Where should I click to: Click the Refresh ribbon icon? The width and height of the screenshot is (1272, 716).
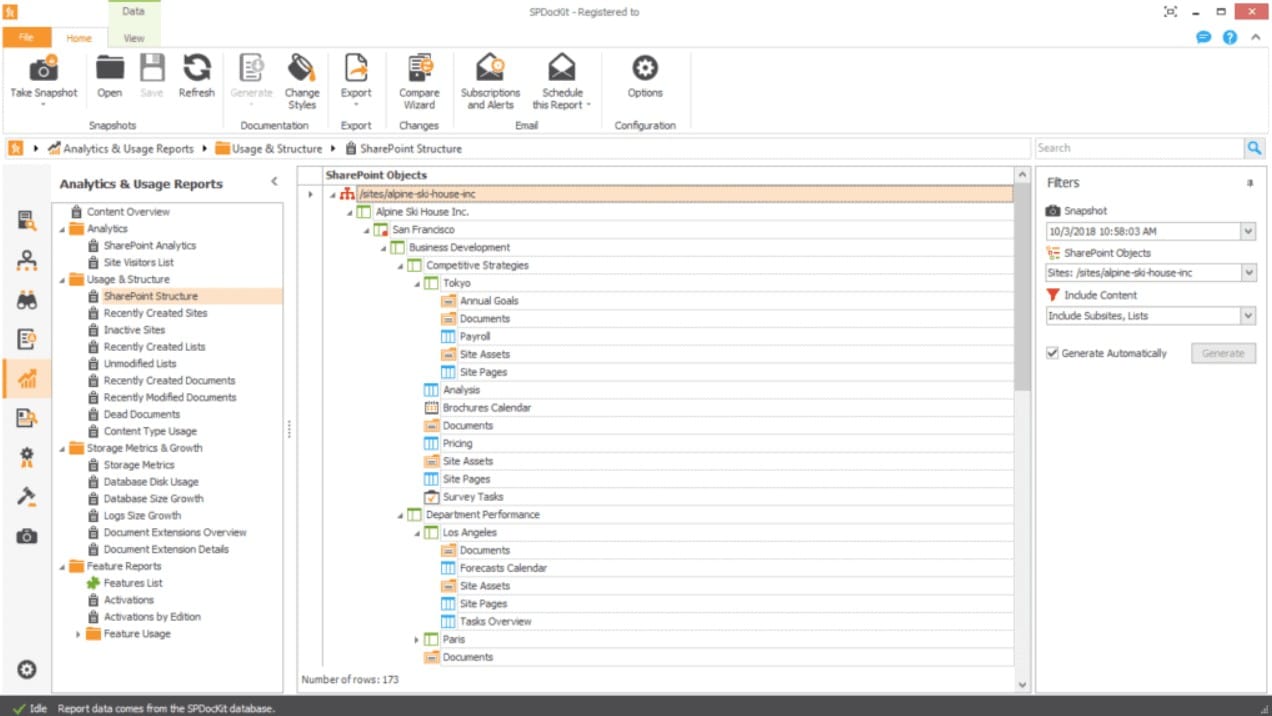pos(196,69)
